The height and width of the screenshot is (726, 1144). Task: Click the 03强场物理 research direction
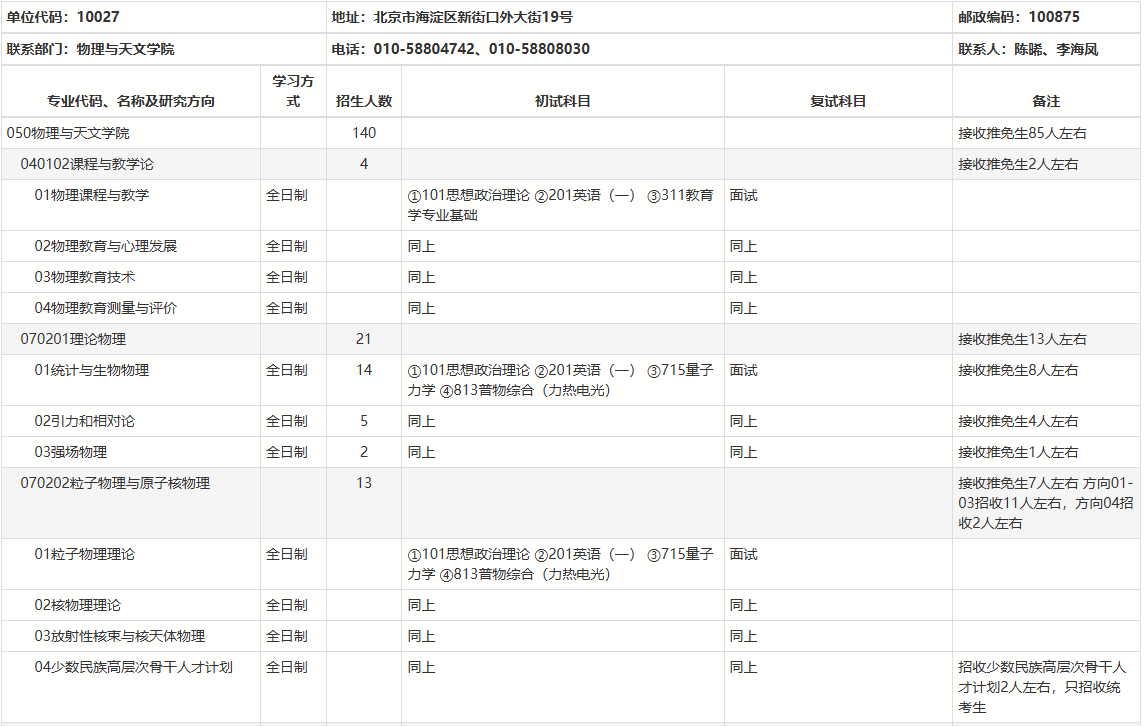click(71, 452)
